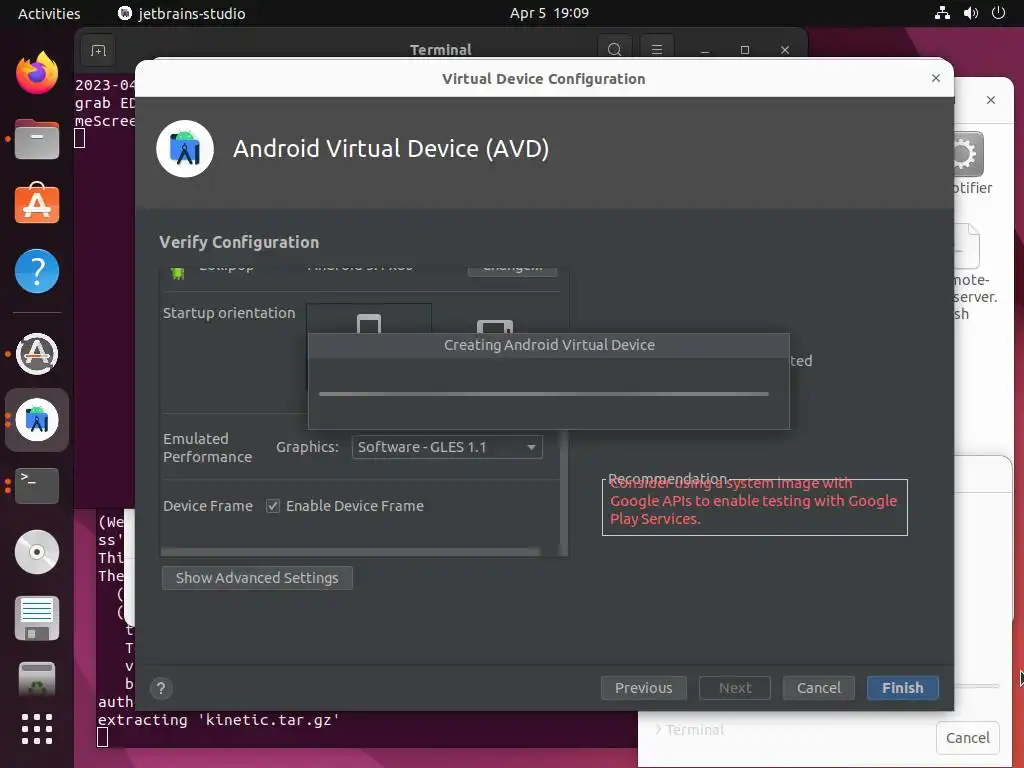Screen dimensions: 1024x768
Task: Open the trash dock icon
Action: [37, 679]
